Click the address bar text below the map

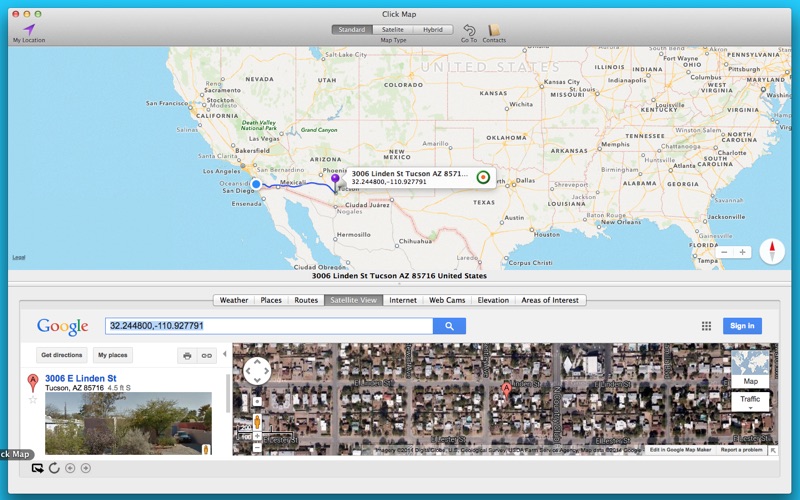click(x=399, y=276)
